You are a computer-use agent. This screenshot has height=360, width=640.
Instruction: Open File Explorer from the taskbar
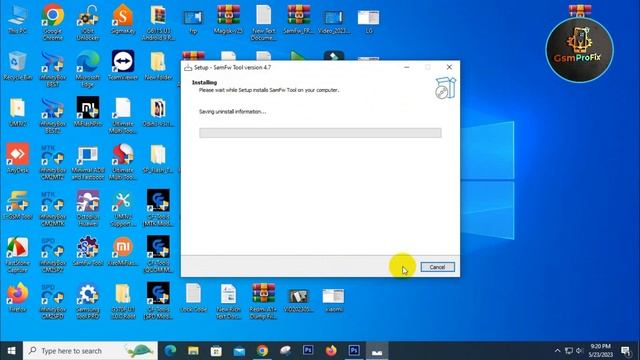(x=193, y=351)
